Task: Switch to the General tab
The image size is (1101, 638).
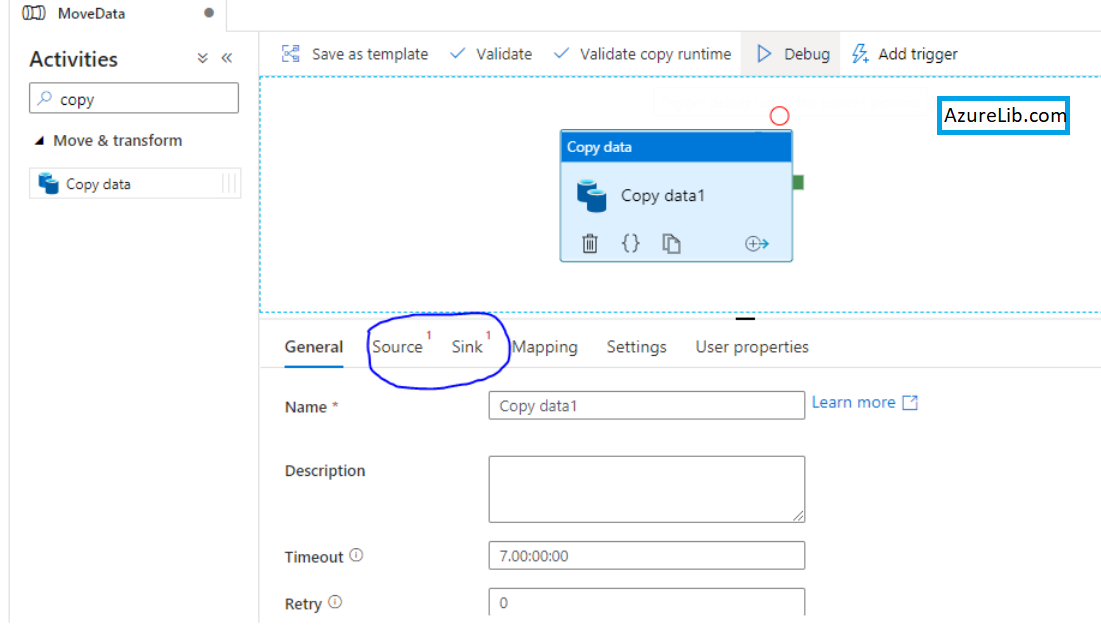Action: 314,347
